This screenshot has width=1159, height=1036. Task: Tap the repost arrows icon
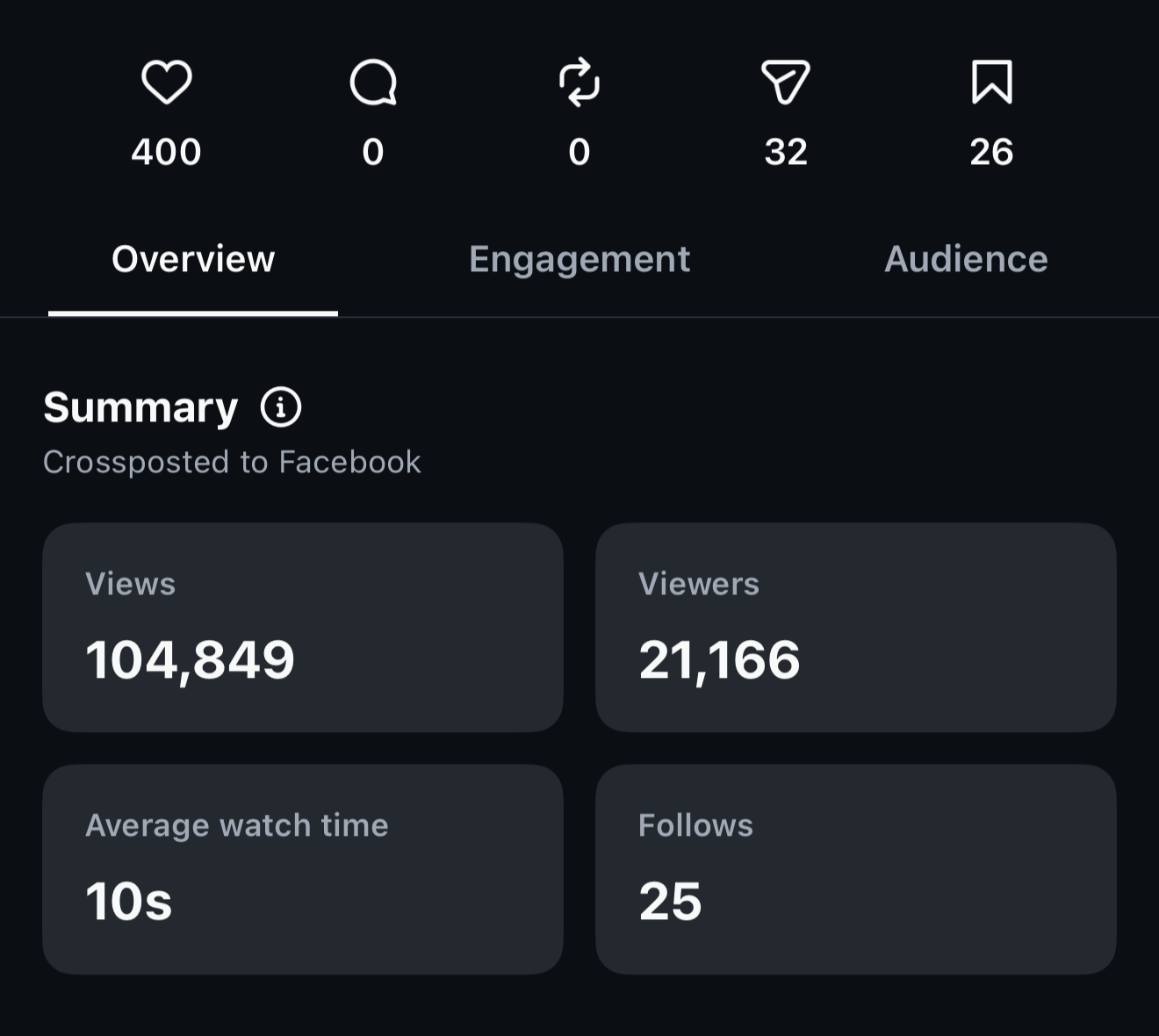tap(579, 83)
